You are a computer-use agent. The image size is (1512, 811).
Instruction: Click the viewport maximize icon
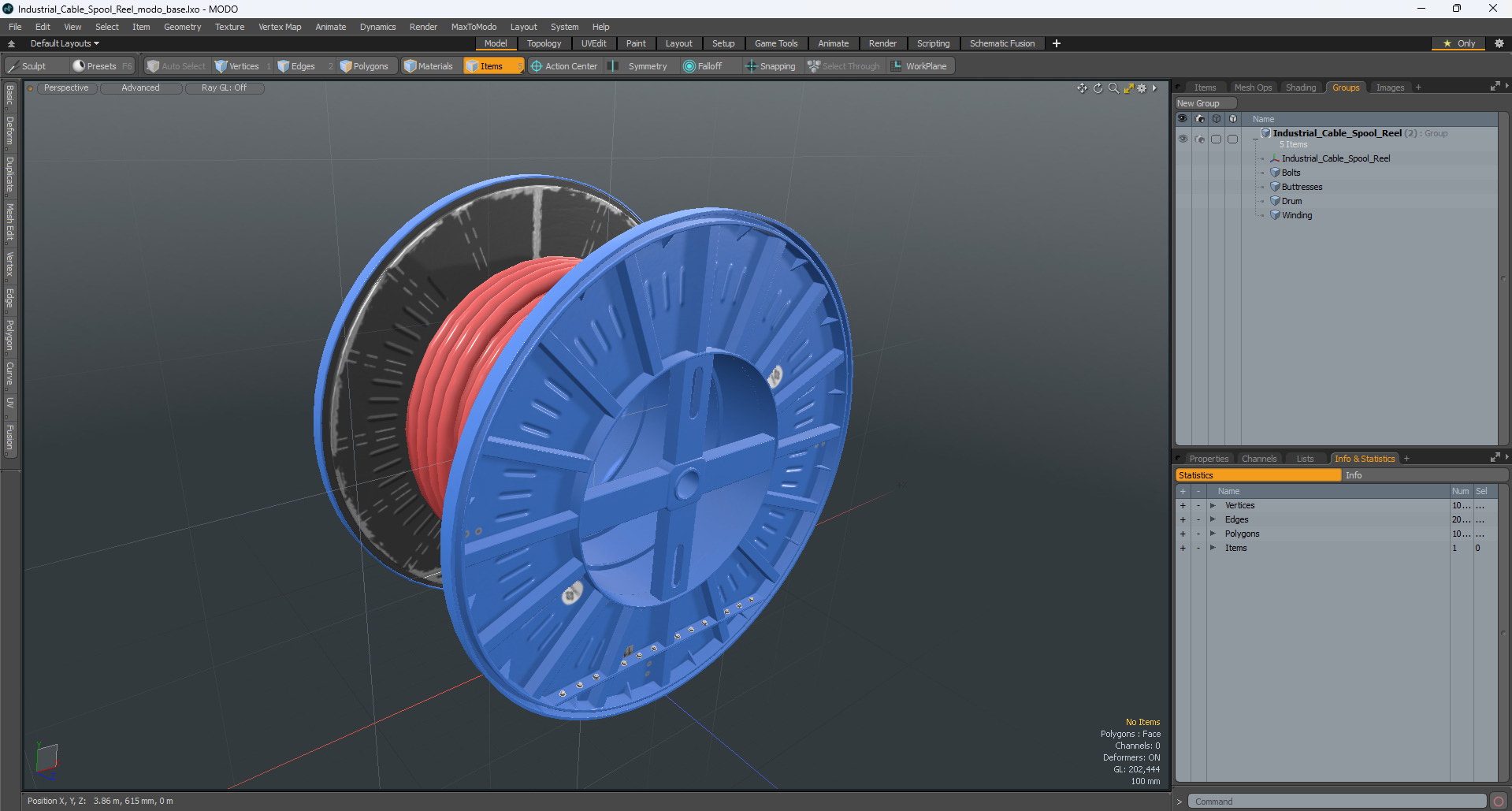1128,88
